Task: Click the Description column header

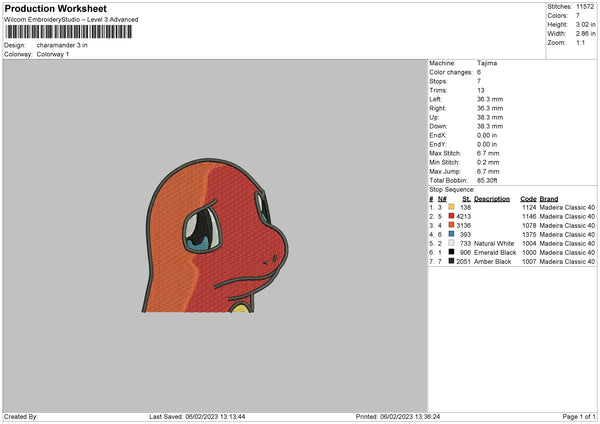Action: tap(492, 199)
